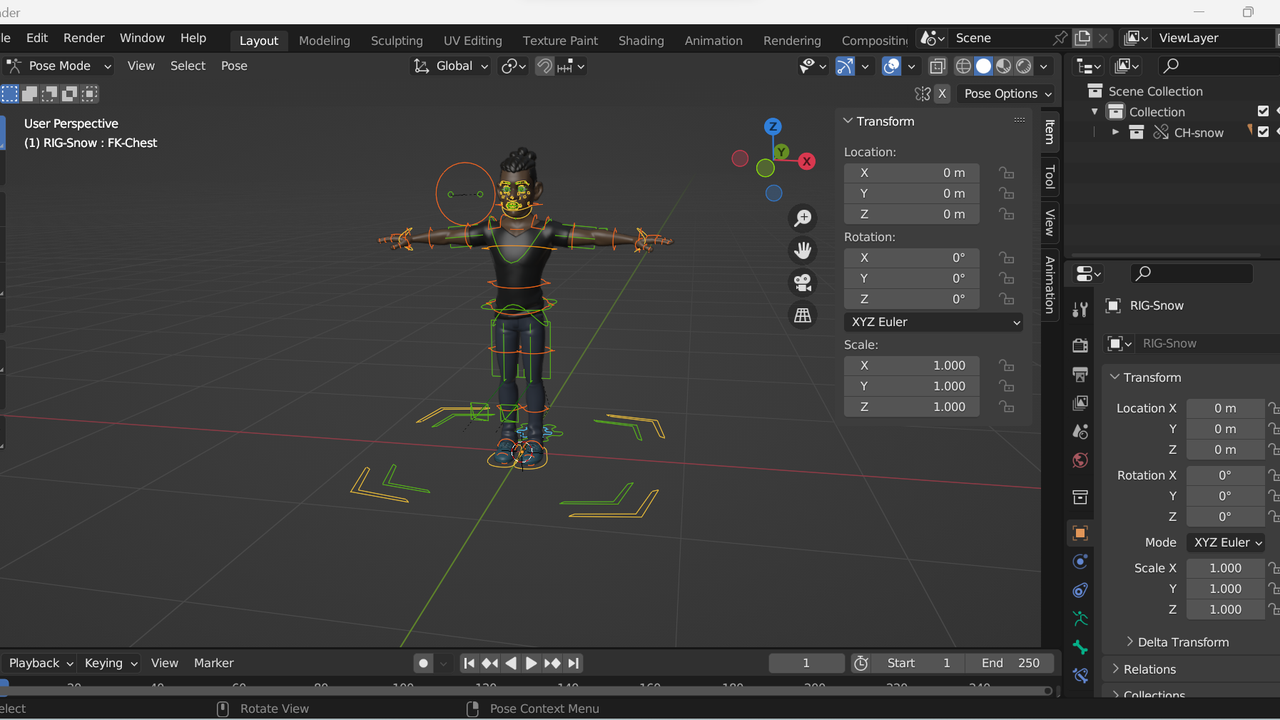Open the World Properties globe tab
Viewport: 1280px width, 720px height.
pyautogui.click(x=1080, y=461)
